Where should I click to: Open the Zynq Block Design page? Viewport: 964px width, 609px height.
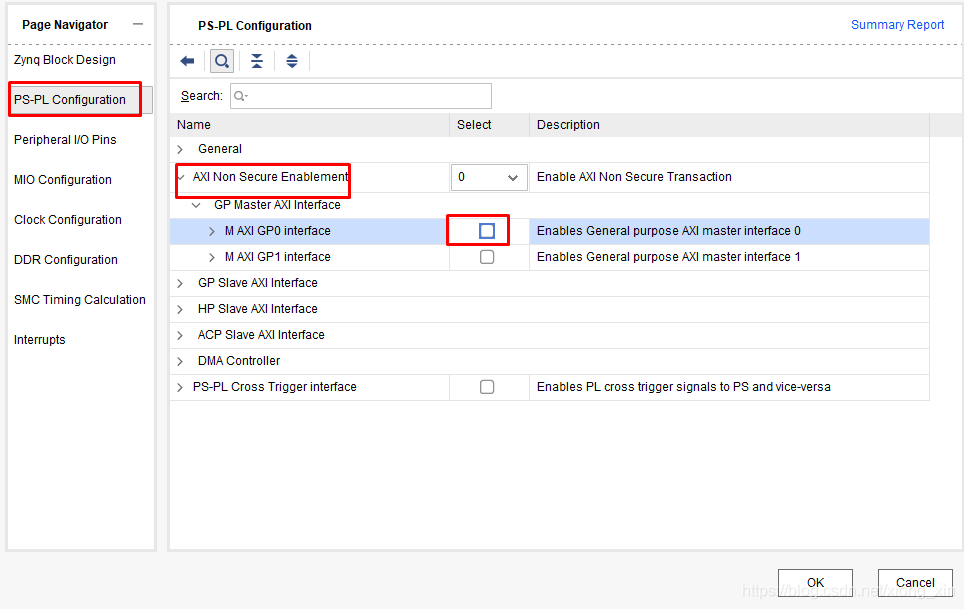[x=65, y=60]
